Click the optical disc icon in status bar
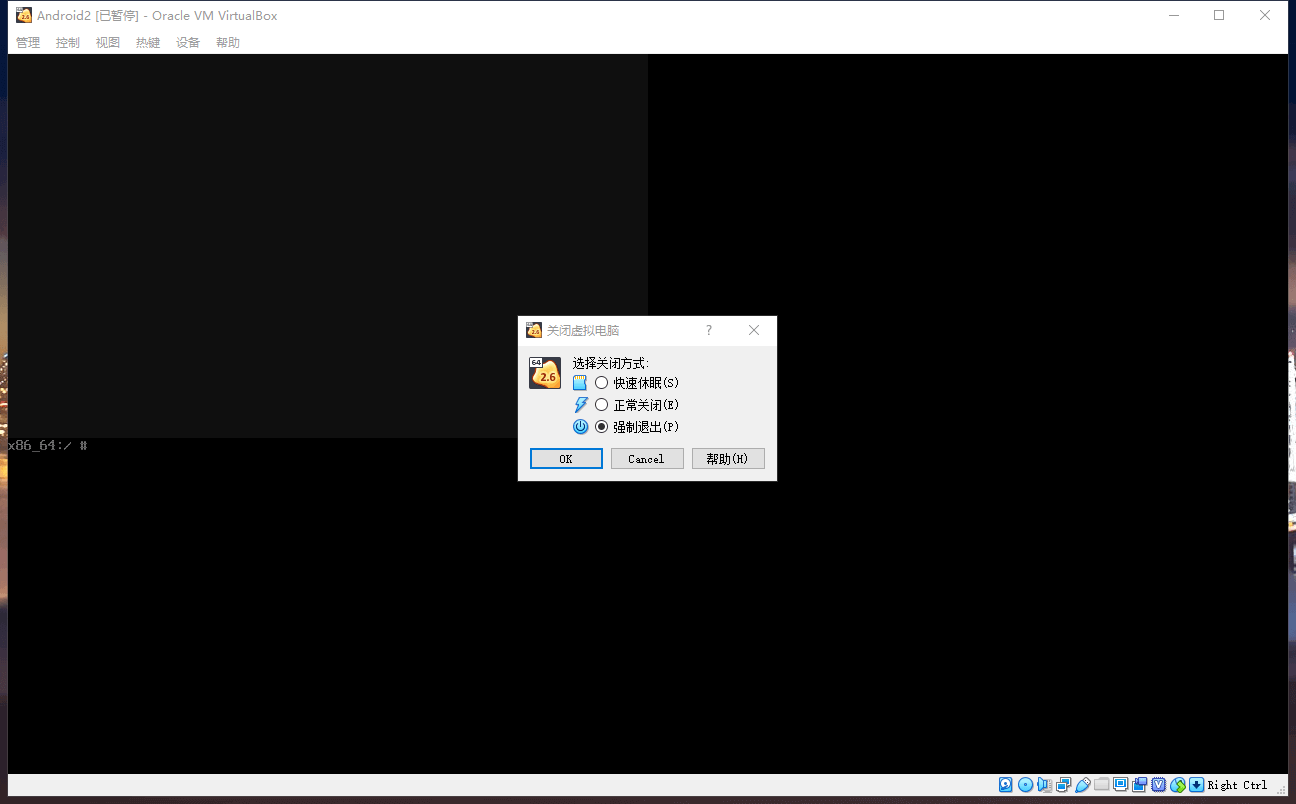1296x804 pixels. [1025, 785]
